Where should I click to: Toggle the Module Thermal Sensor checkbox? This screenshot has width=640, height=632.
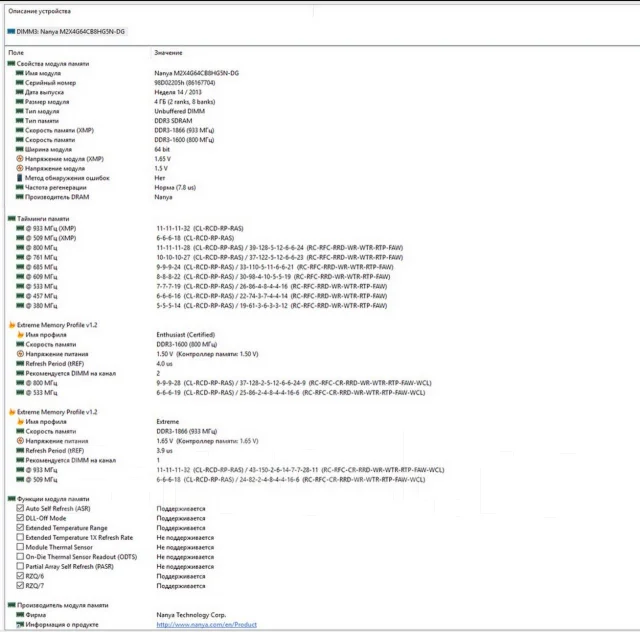point(20,547)
